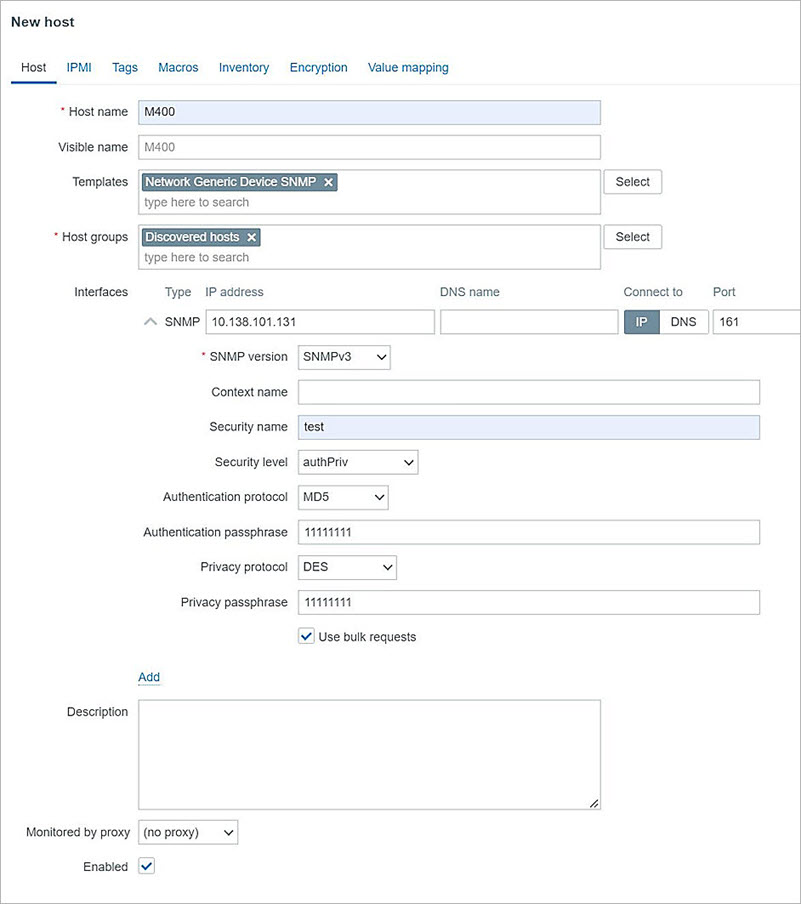The width and height of the screenshot is (801, 904).
Task: Switch to the Inventory tab
Action: (243, 67)
